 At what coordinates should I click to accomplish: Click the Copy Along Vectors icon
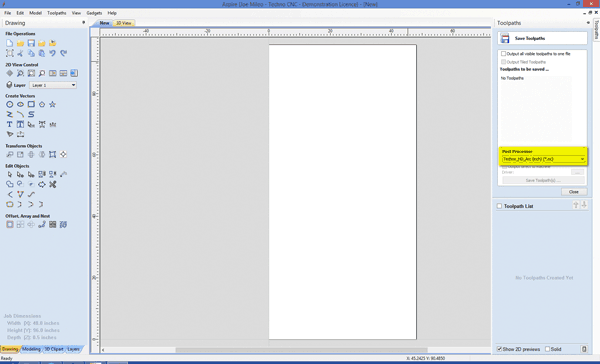pyautogui.click(x=42, y=225)
